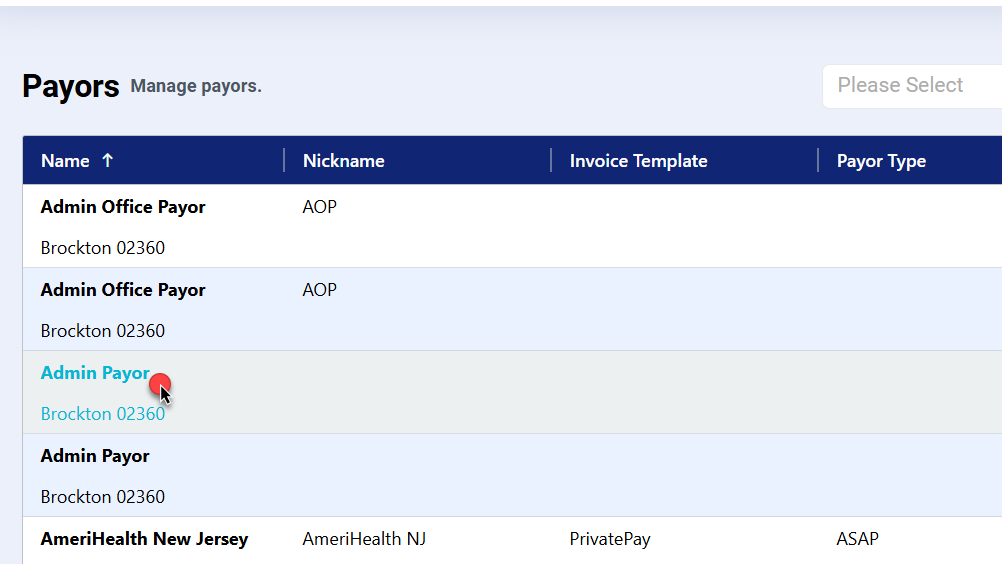The height and width of the screenshot is (564, 1002).
Task: Sort the table by the Name column header
Action: coord(65,161)
